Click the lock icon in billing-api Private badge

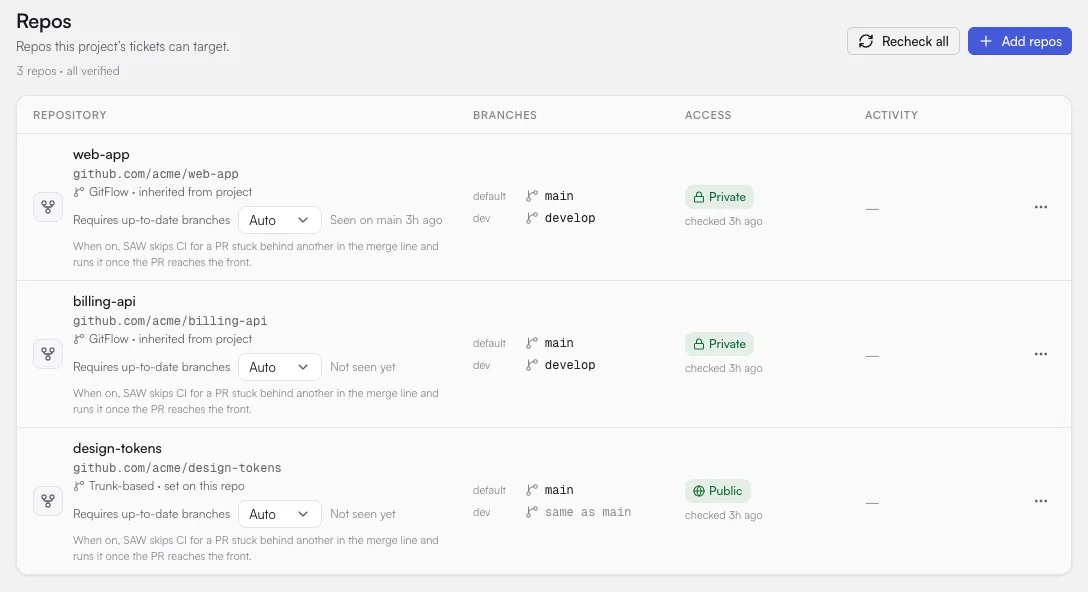pos(699,344)
